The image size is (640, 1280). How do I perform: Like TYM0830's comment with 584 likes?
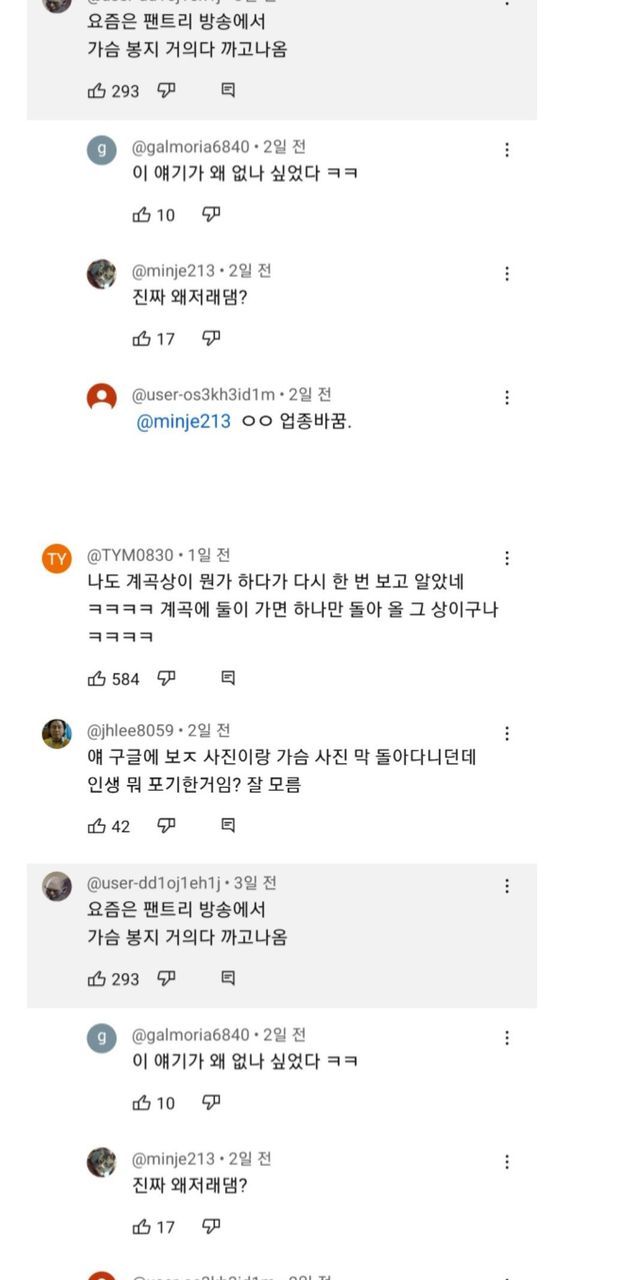[97, 679]
